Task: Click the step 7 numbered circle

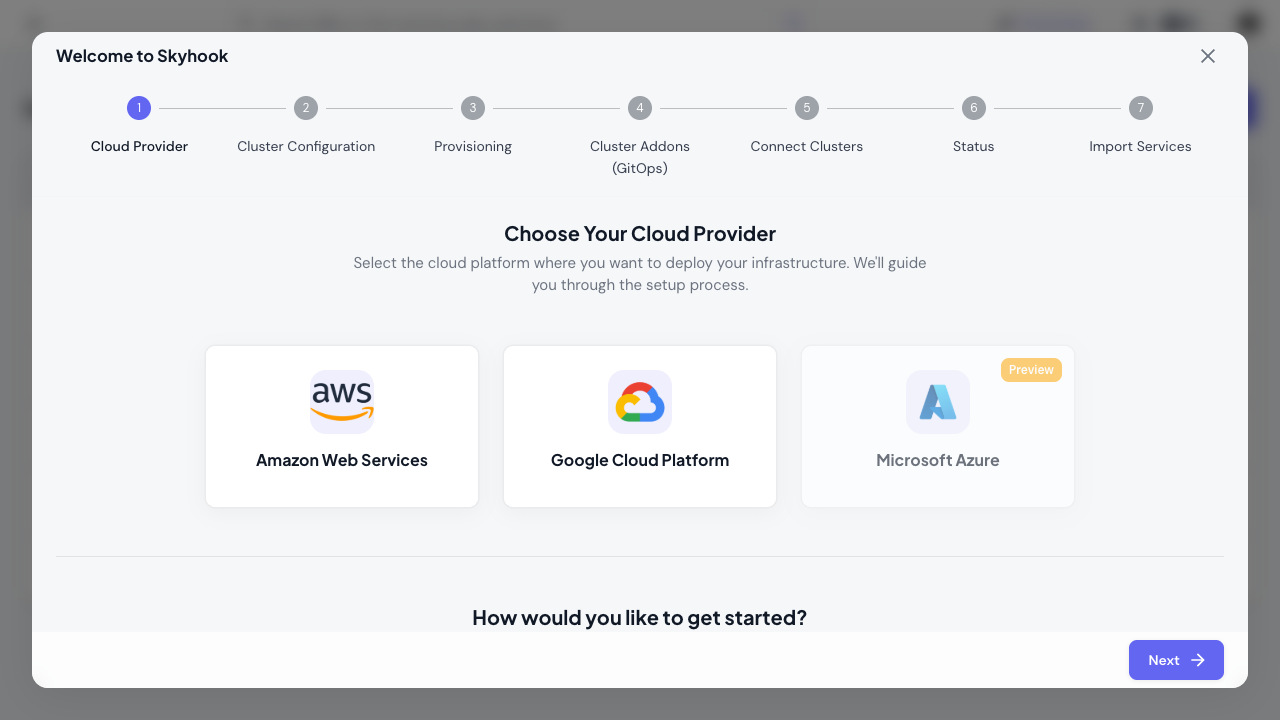Action: (1140, 107)
